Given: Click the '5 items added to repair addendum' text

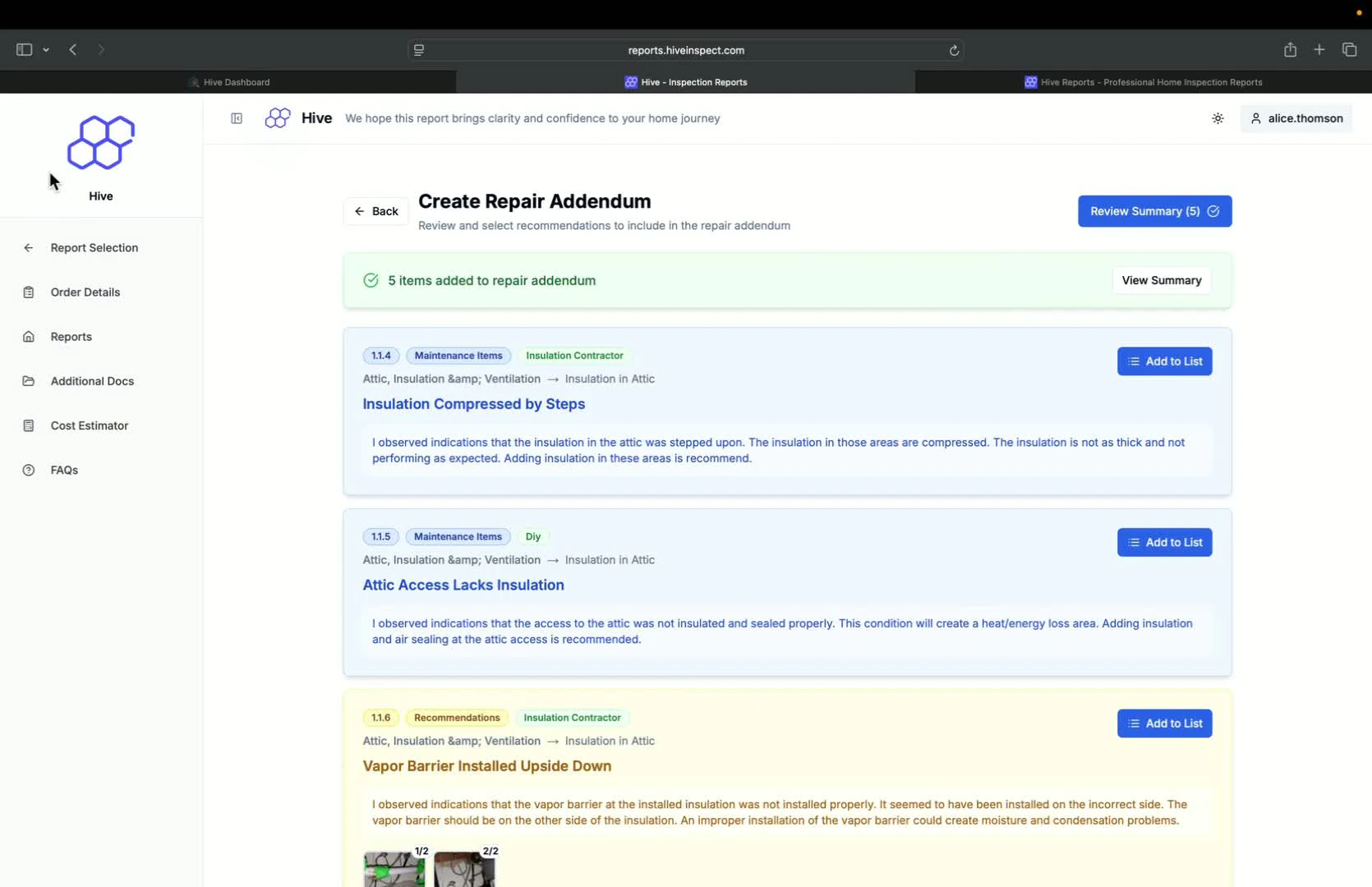Looking at the screenshot, I should click(x=491, y=280).
